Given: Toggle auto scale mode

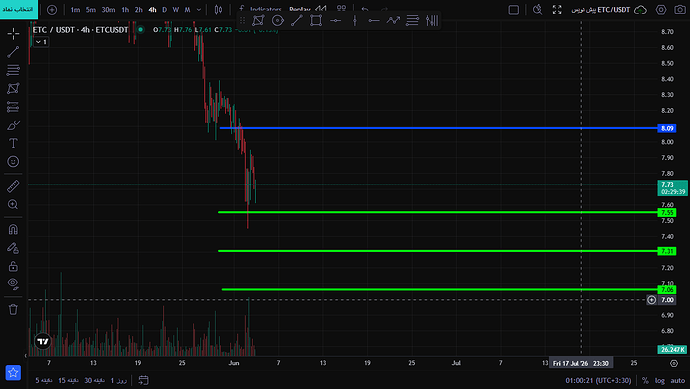Looking at the screenshot, I should click(x=678, y=380).
